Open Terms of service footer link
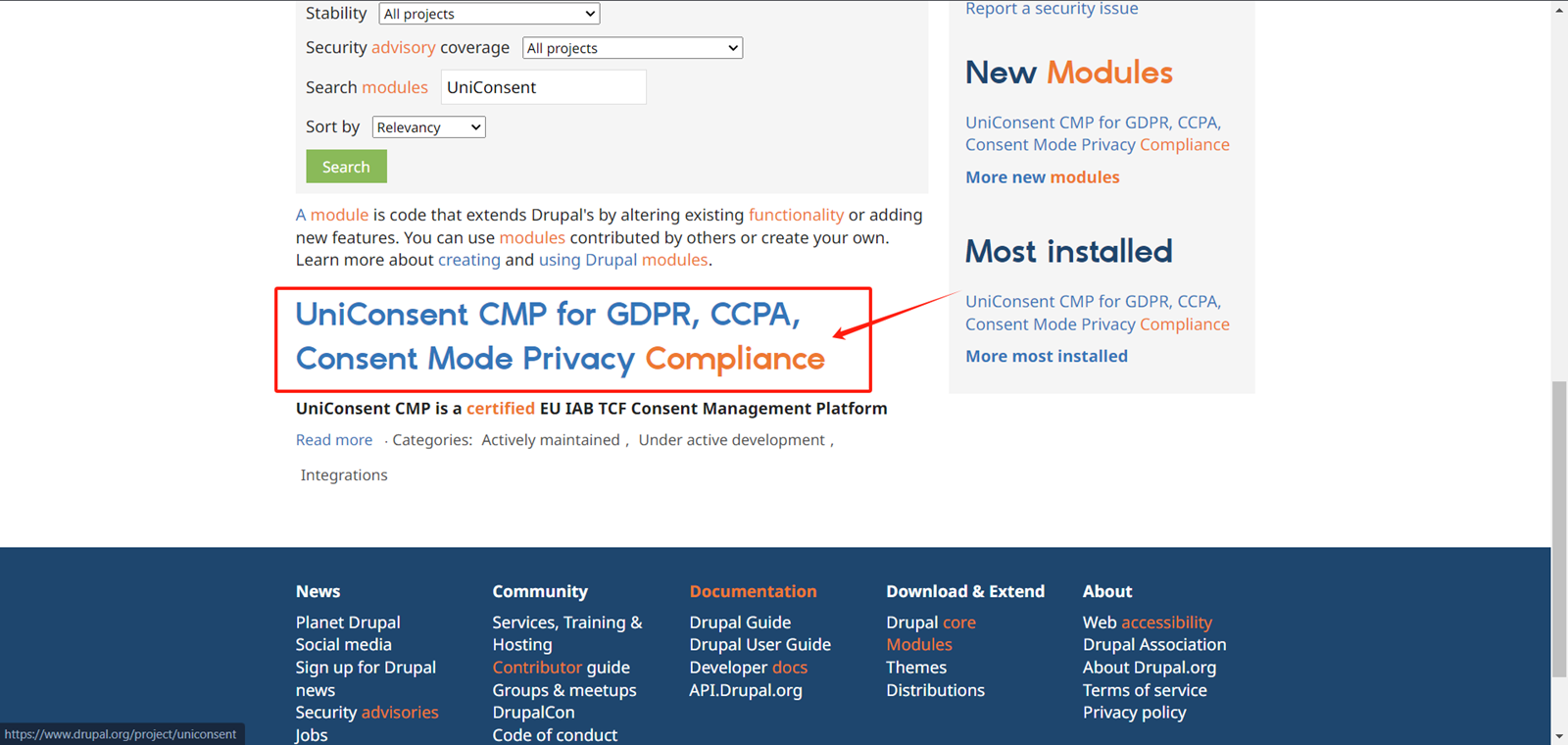This screenshot has width=1568, height=745. click(1145, 690)
